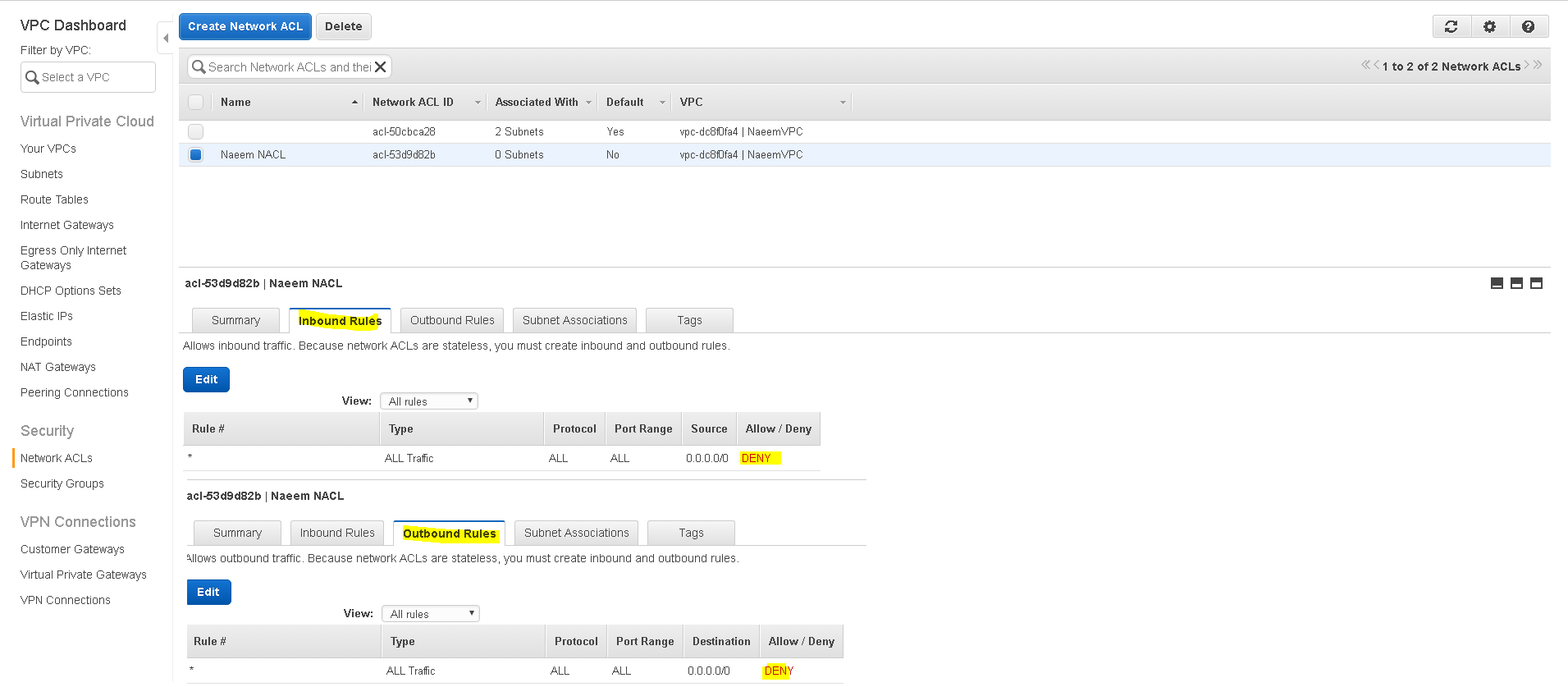This screenshot has height=687, width=1568.
Task: Switch to lower Inbound Rules tab
Action: (x=337, y=533)
